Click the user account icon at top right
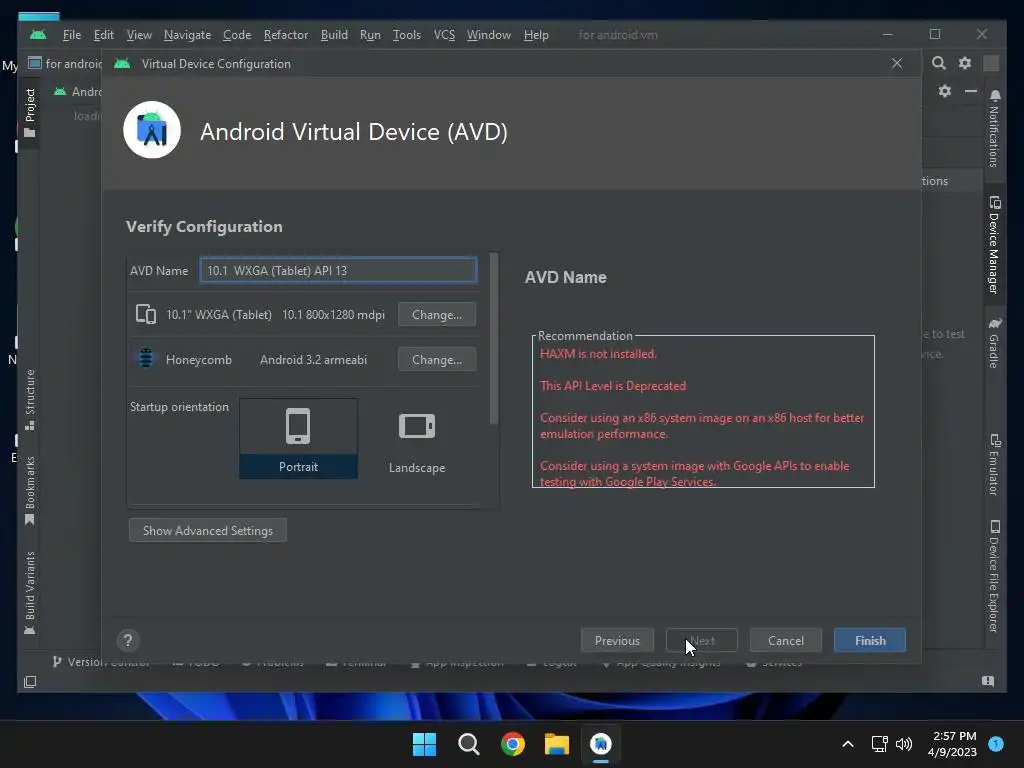 click(991, 63)
